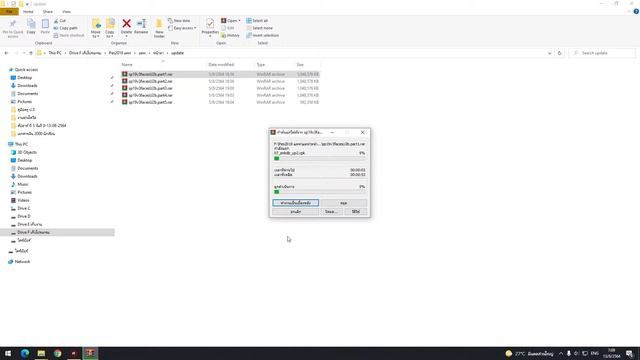The image size is (640, 360).
Task: Create a folder with the New folder icon
Action: coord(159,28)
